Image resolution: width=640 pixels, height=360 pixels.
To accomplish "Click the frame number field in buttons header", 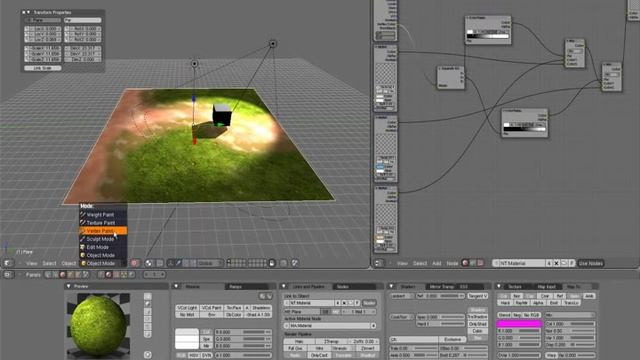I will (154, 275).
